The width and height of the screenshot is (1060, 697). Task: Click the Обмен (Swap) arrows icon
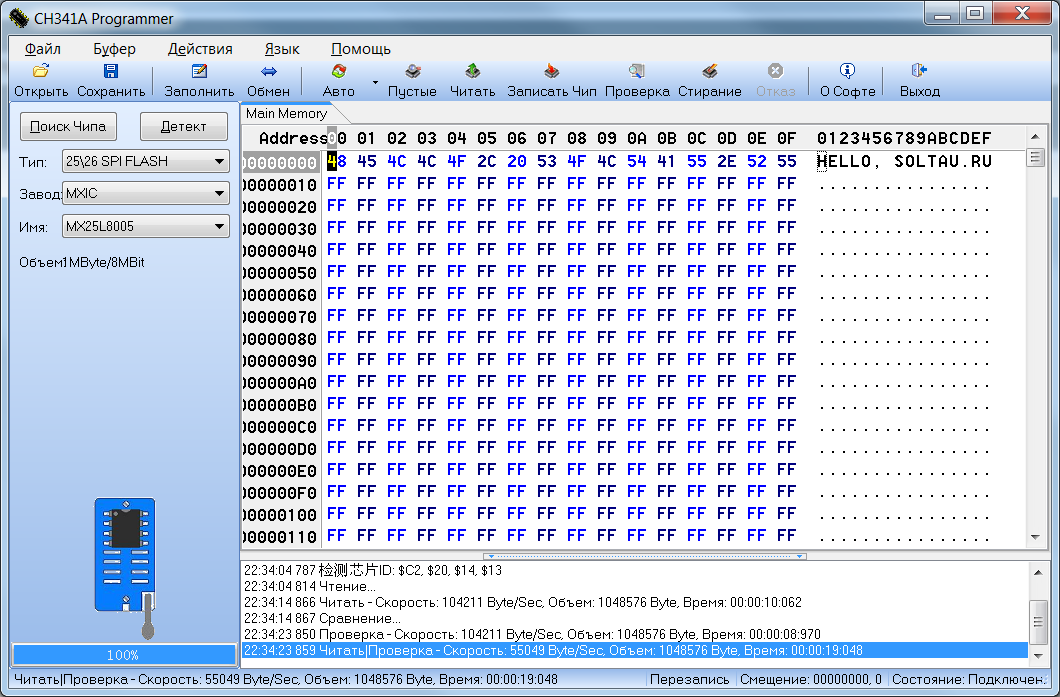pyautogui.click(x=268, y=72)
